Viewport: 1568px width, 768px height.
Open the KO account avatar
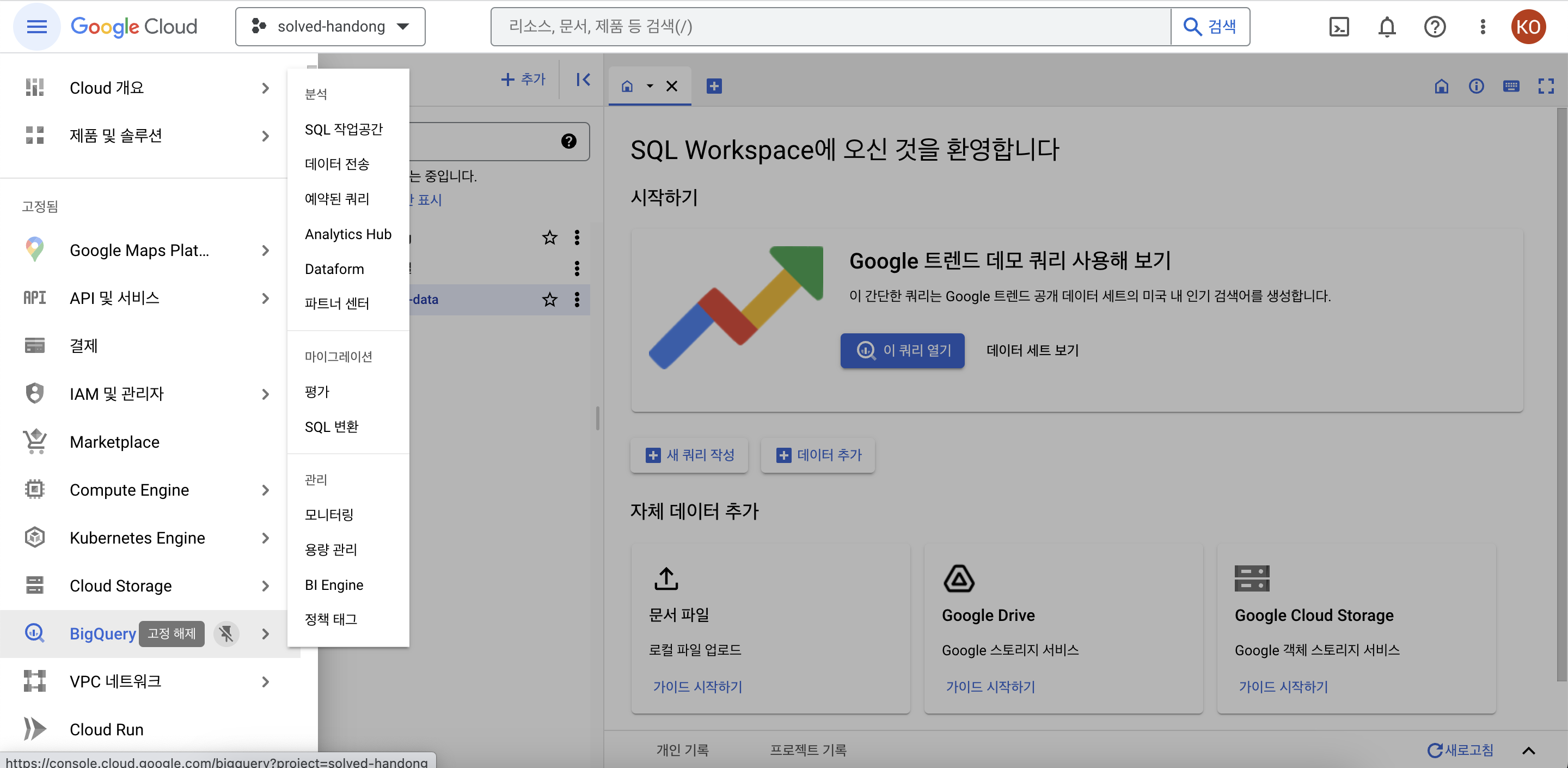click(x=1528, y=27)
